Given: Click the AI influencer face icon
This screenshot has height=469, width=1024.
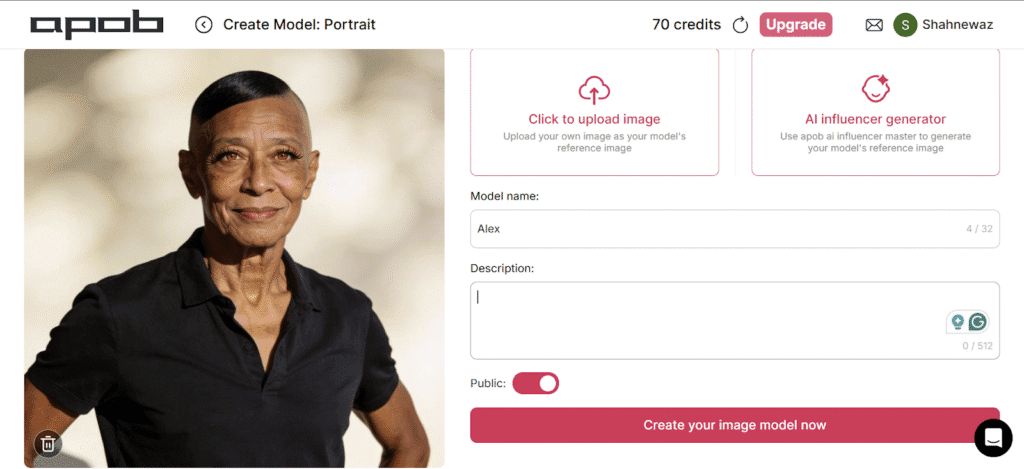Looking at the screenshot, I should point(875,90).
